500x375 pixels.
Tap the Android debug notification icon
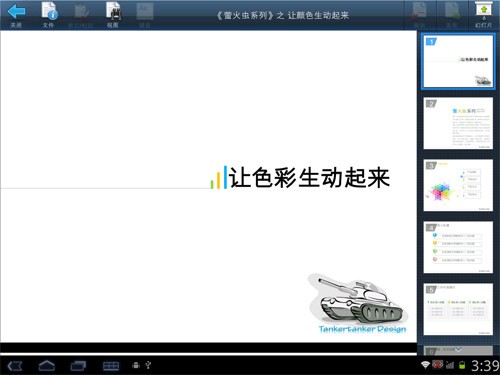(x=136, y=365)
